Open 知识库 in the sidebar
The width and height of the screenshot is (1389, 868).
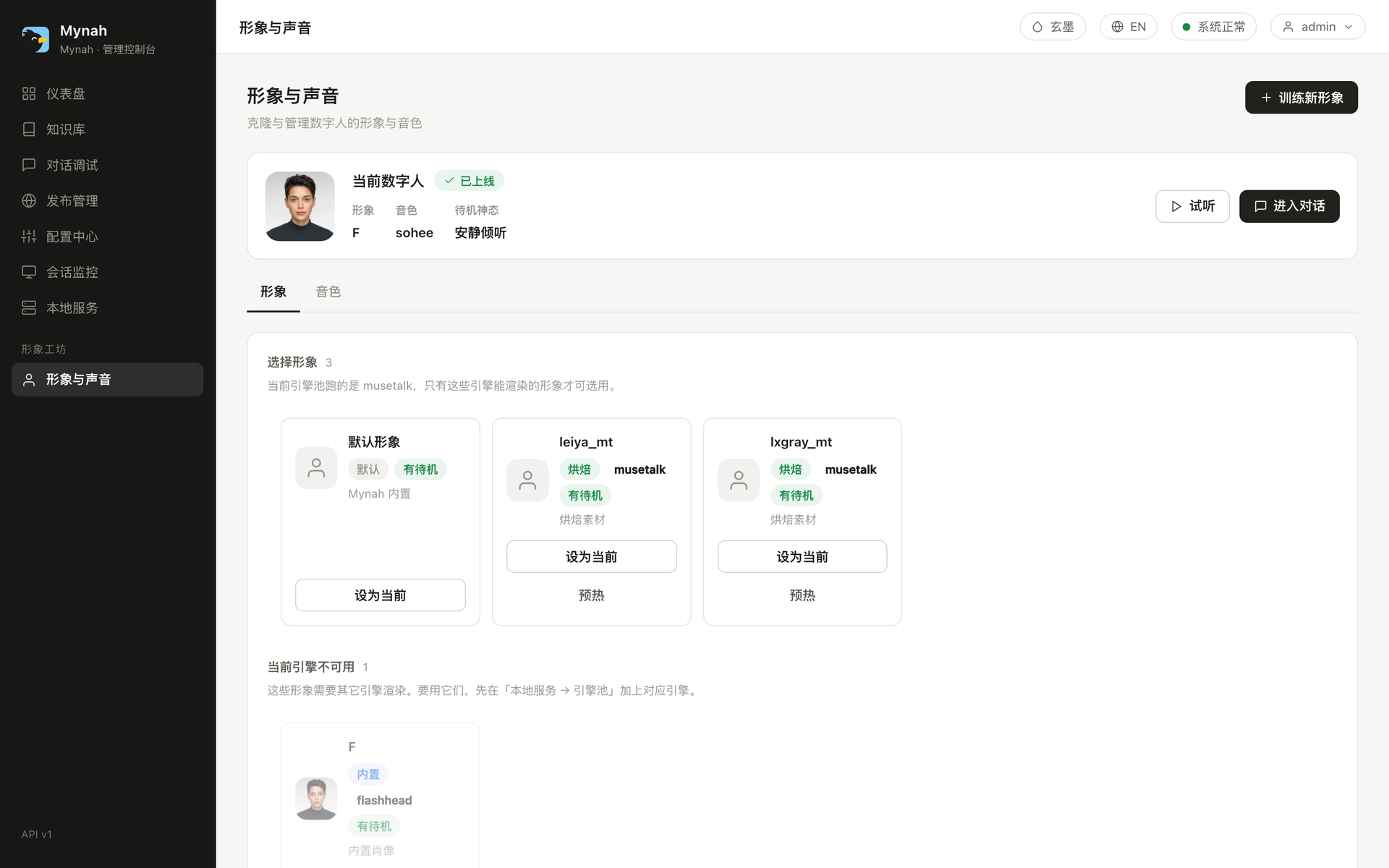click(x=107, y=129)
